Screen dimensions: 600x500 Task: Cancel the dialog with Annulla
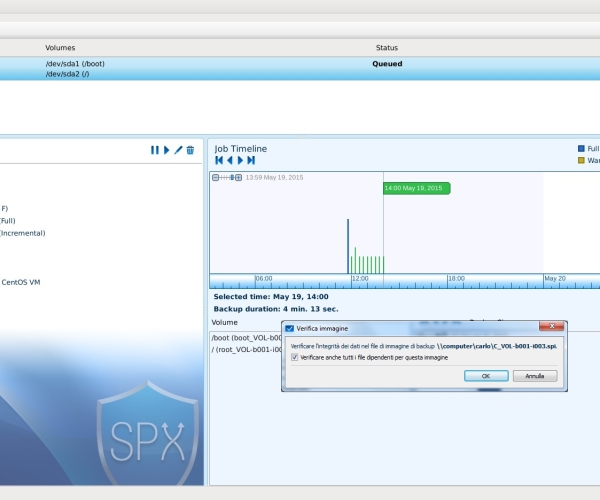tap(535, 376)
